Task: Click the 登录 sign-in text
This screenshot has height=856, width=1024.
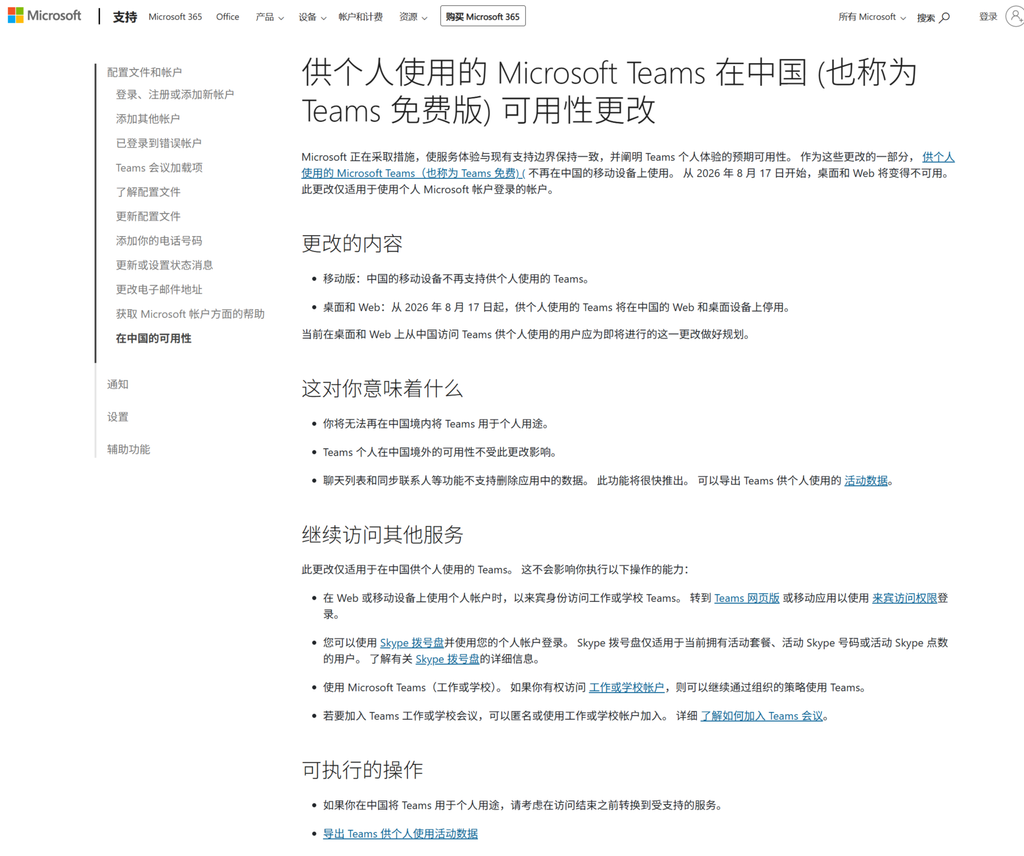Action: tap(988, 17)
